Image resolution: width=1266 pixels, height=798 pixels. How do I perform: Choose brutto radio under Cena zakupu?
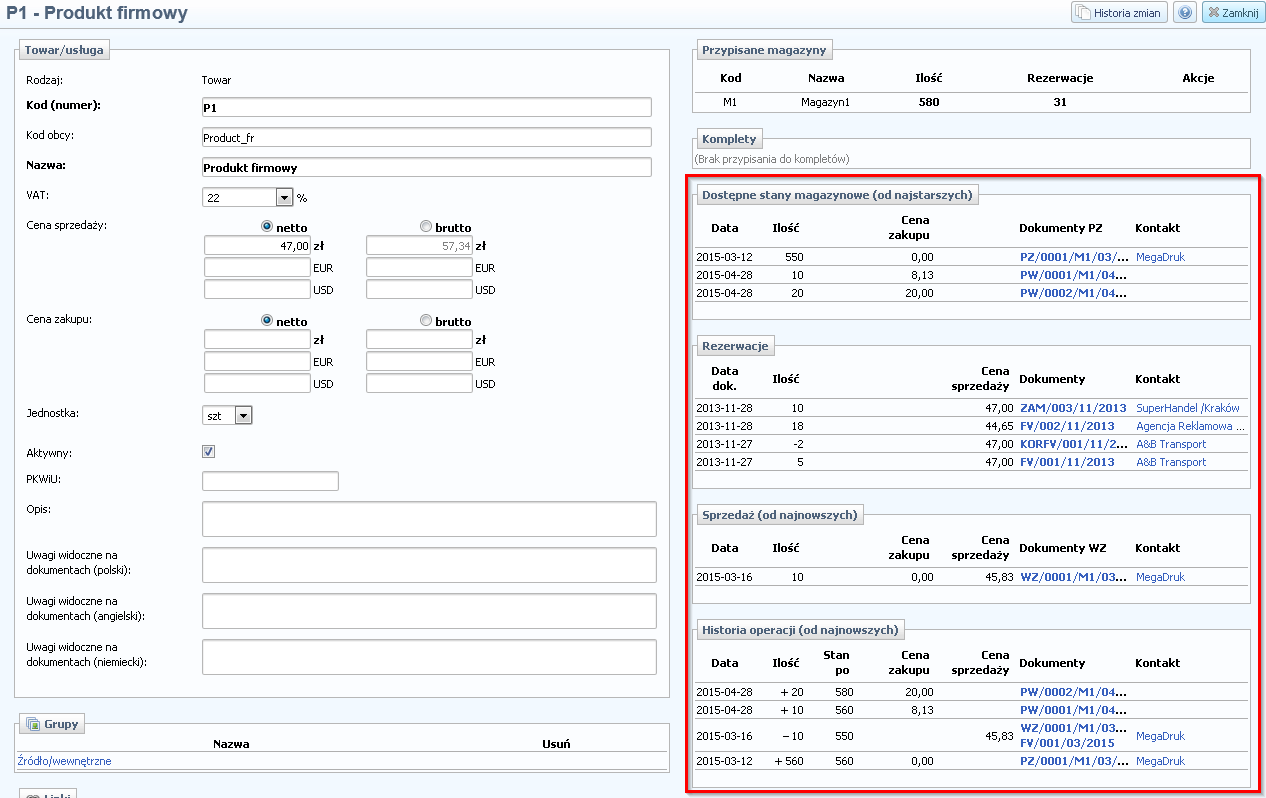pyautogui.click(x=427, y=321)
